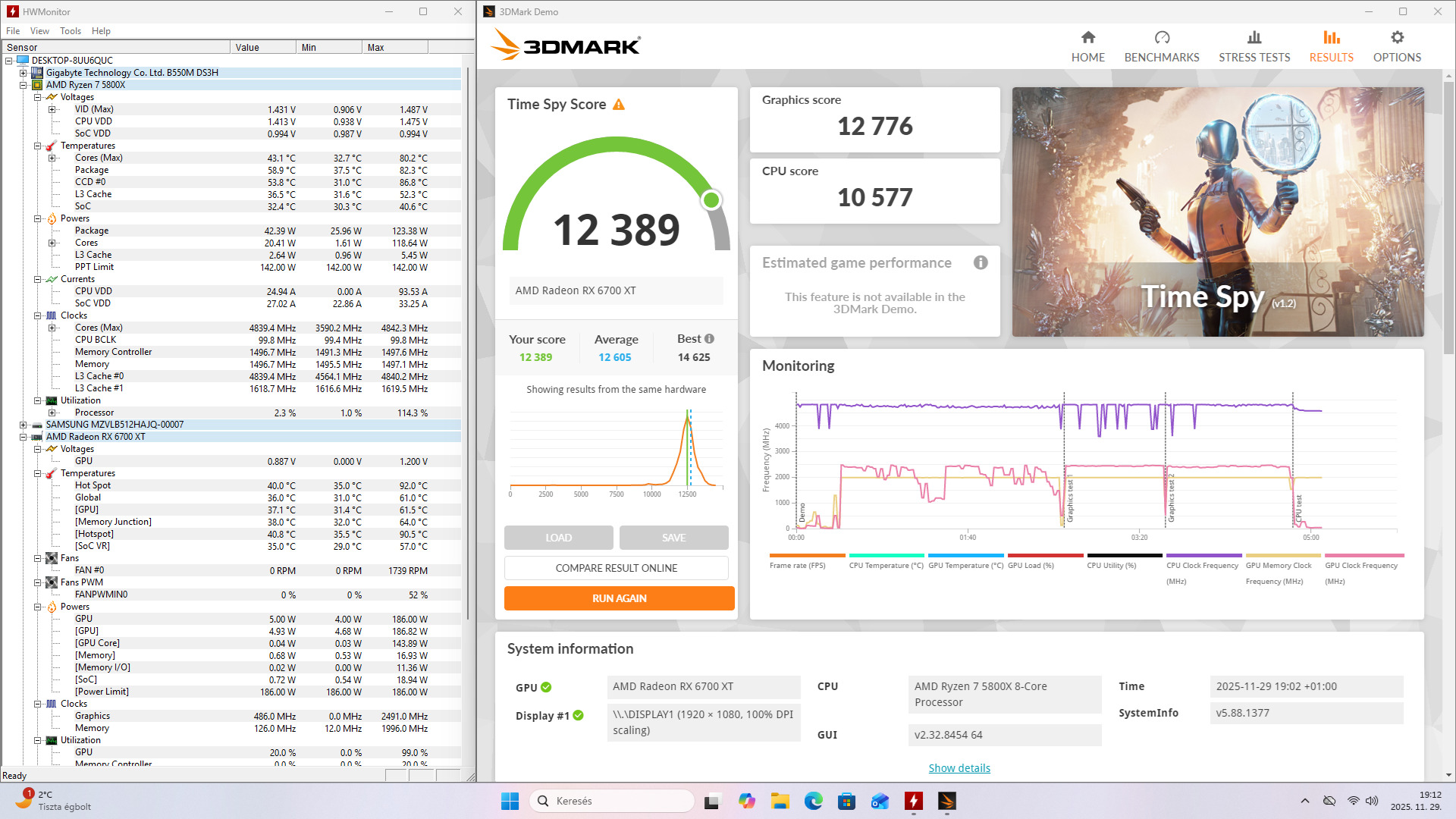
Task: Expand the Gigabyte B550M DS3H motherboard node
Action: point(24,73)
